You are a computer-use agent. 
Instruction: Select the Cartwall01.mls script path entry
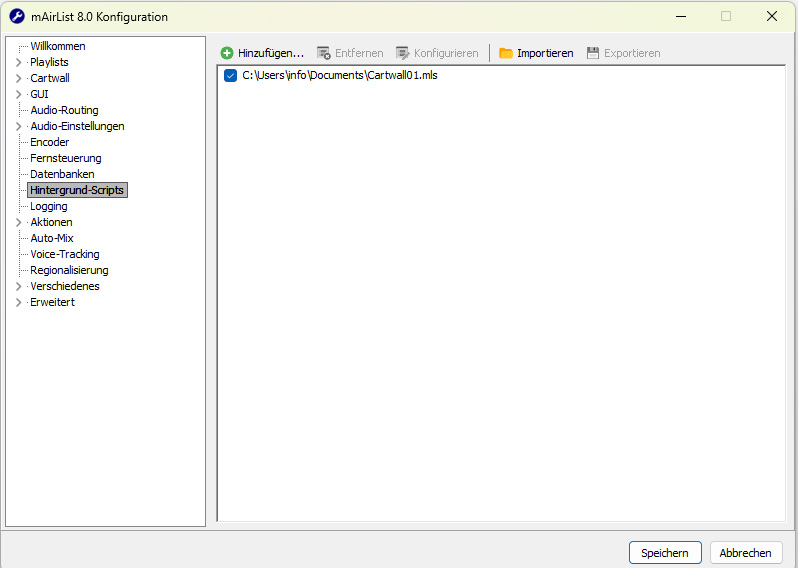tap(340, 76)
